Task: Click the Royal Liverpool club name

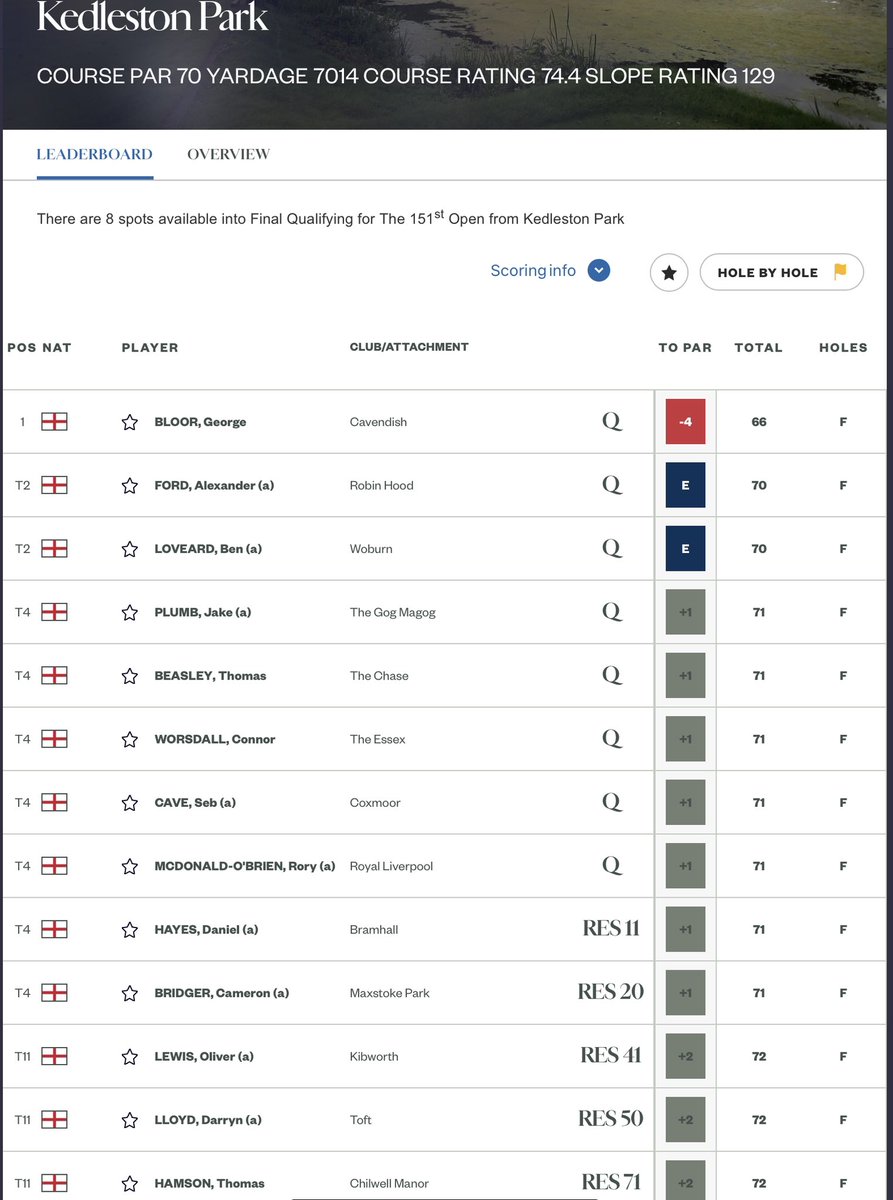Action: click(391, 866)
